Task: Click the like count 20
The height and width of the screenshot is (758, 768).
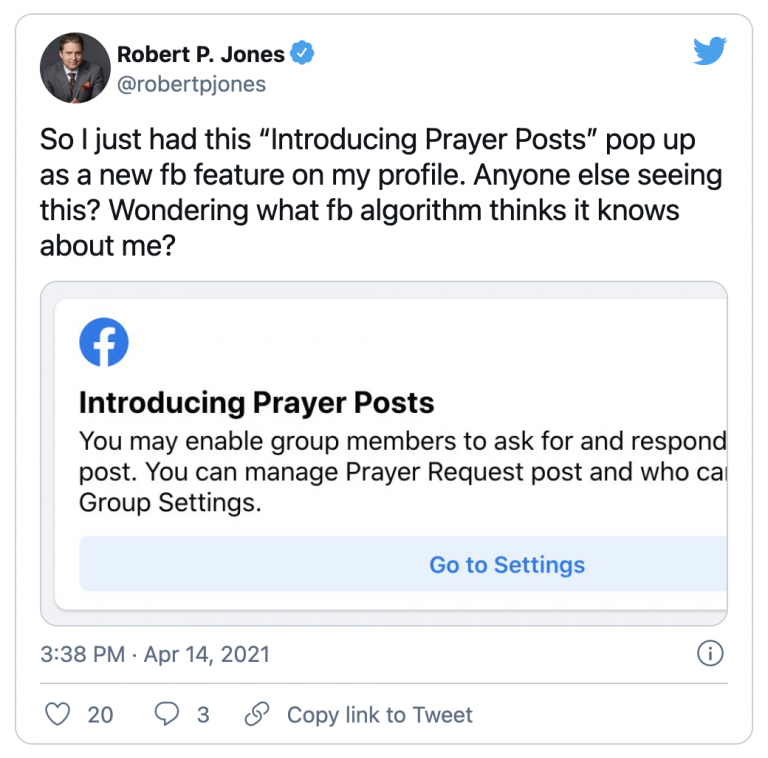Action: 100,715
